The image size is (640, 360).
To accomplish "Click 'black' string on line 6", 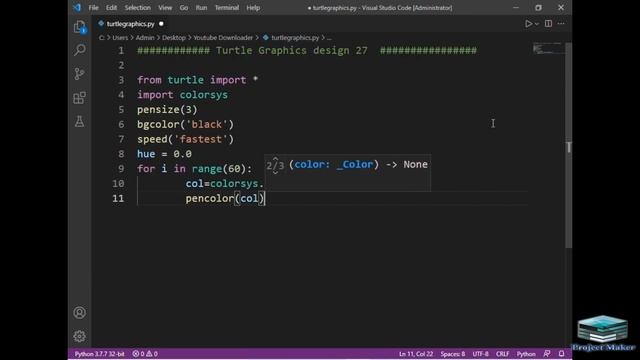I will tap(207, 124).
